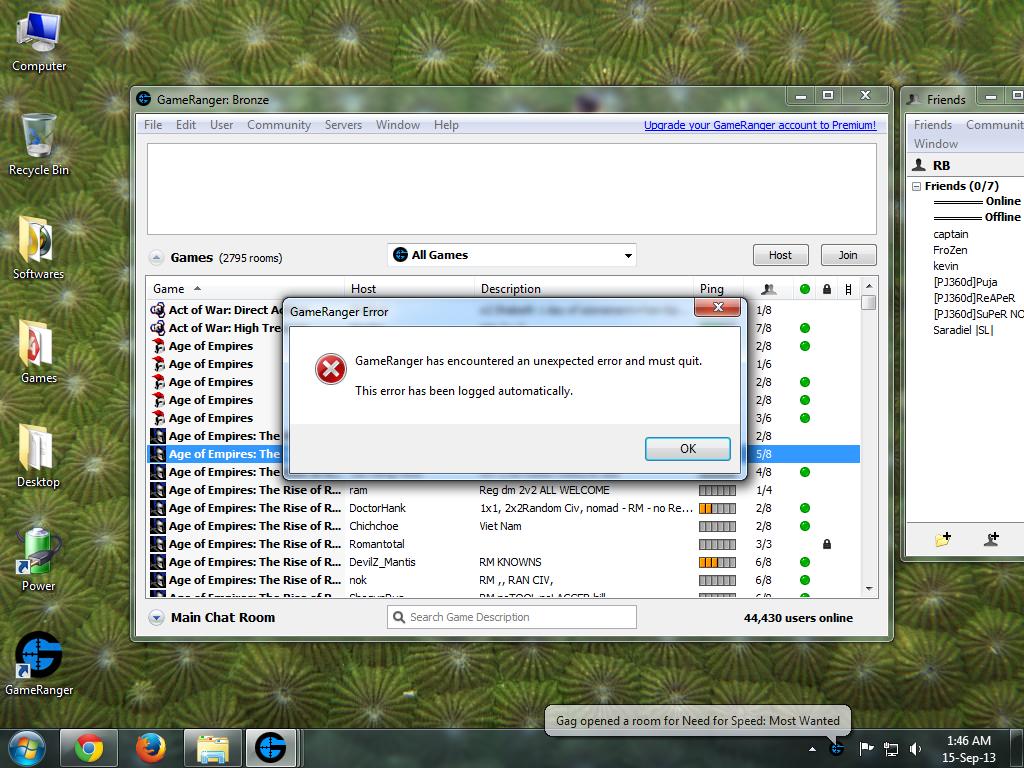This screenshot has width=1024, height=768.
Task: Click the players count column header icon
Action: [768, 289]
